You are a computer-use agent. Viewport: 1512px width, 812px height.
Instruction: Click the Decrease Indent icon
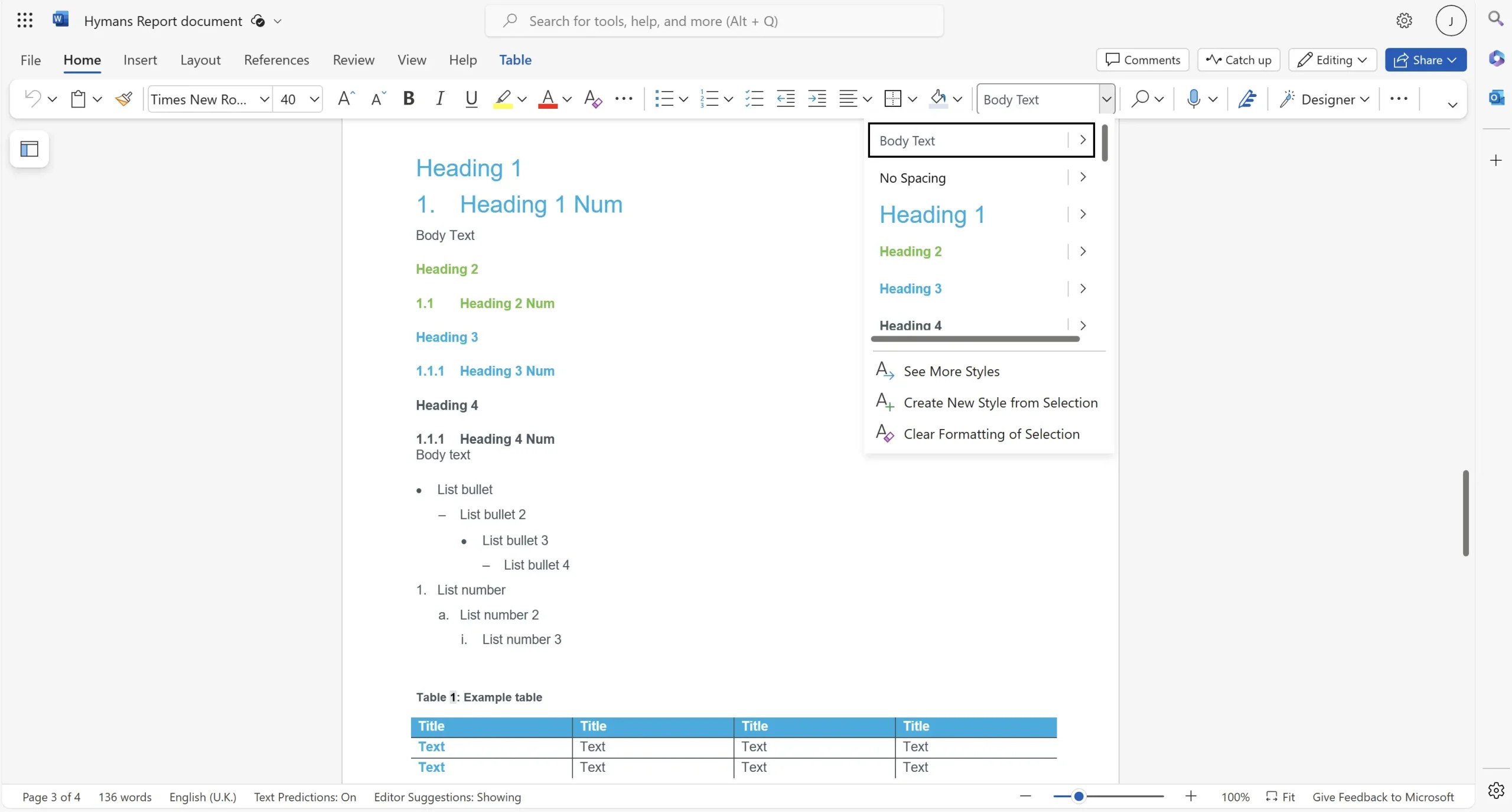[786, 99]
